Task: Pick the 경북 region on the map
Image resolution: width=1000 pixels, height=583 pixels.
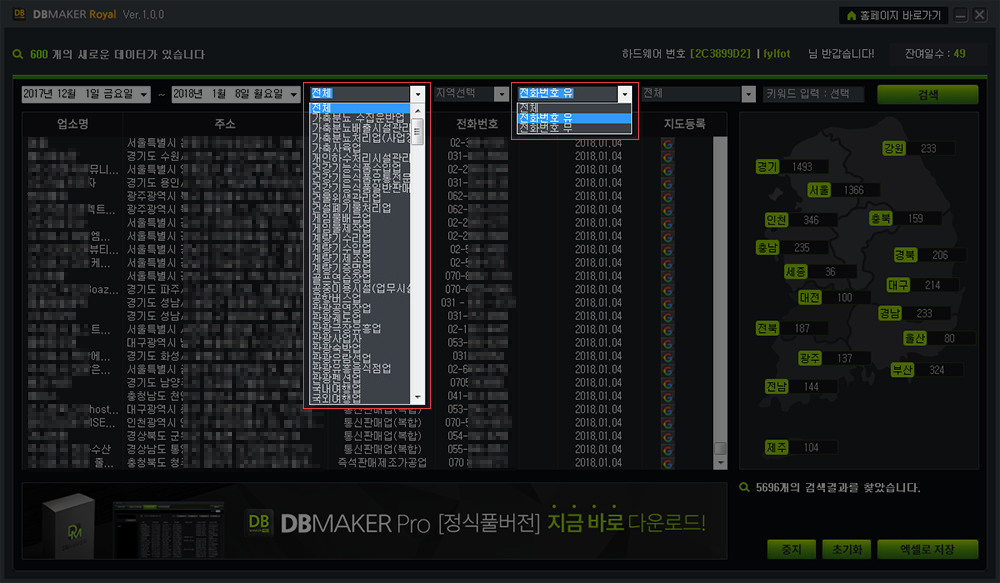Action: 905,255
